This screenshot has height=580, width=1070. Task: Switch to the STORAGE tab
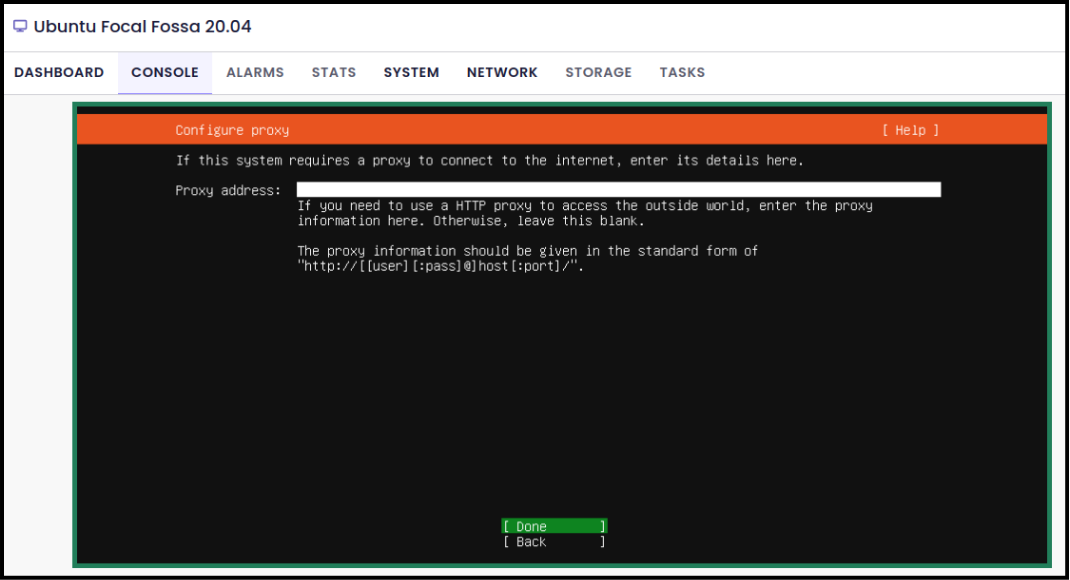tap(598, 72)
